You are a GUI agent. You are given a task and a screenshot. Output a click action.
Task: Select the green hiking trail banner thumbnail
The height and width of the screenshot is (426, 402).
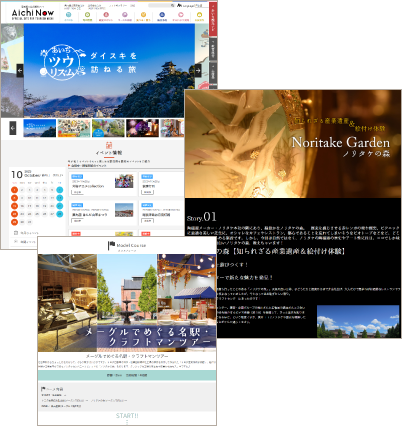[108, 128]
